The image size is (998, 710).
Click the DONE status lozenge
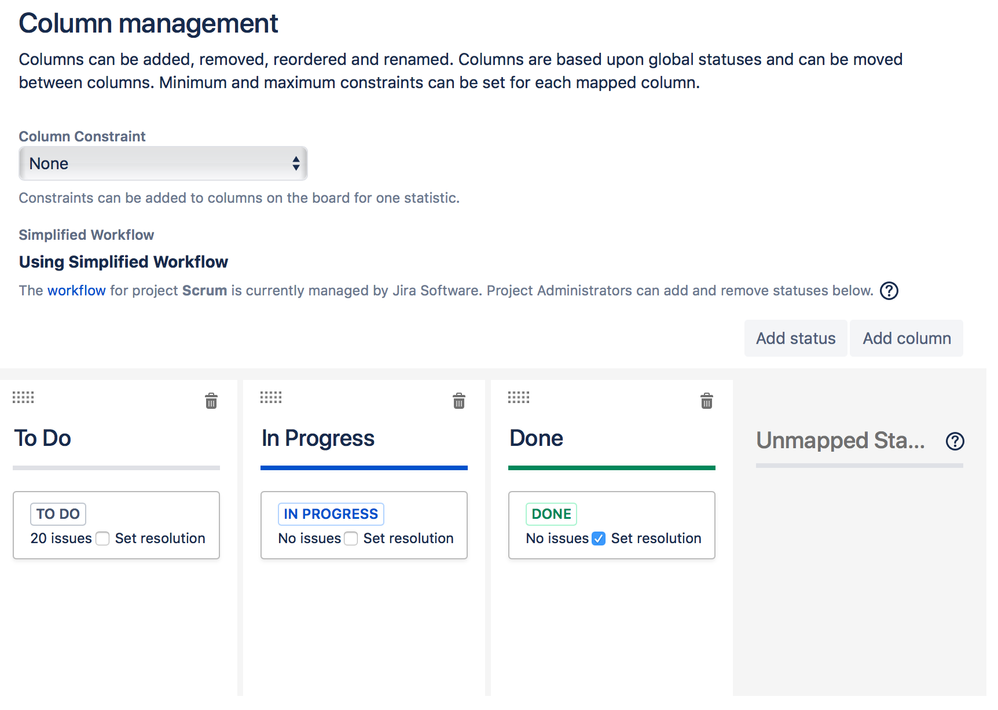click(x=551, y=514)
